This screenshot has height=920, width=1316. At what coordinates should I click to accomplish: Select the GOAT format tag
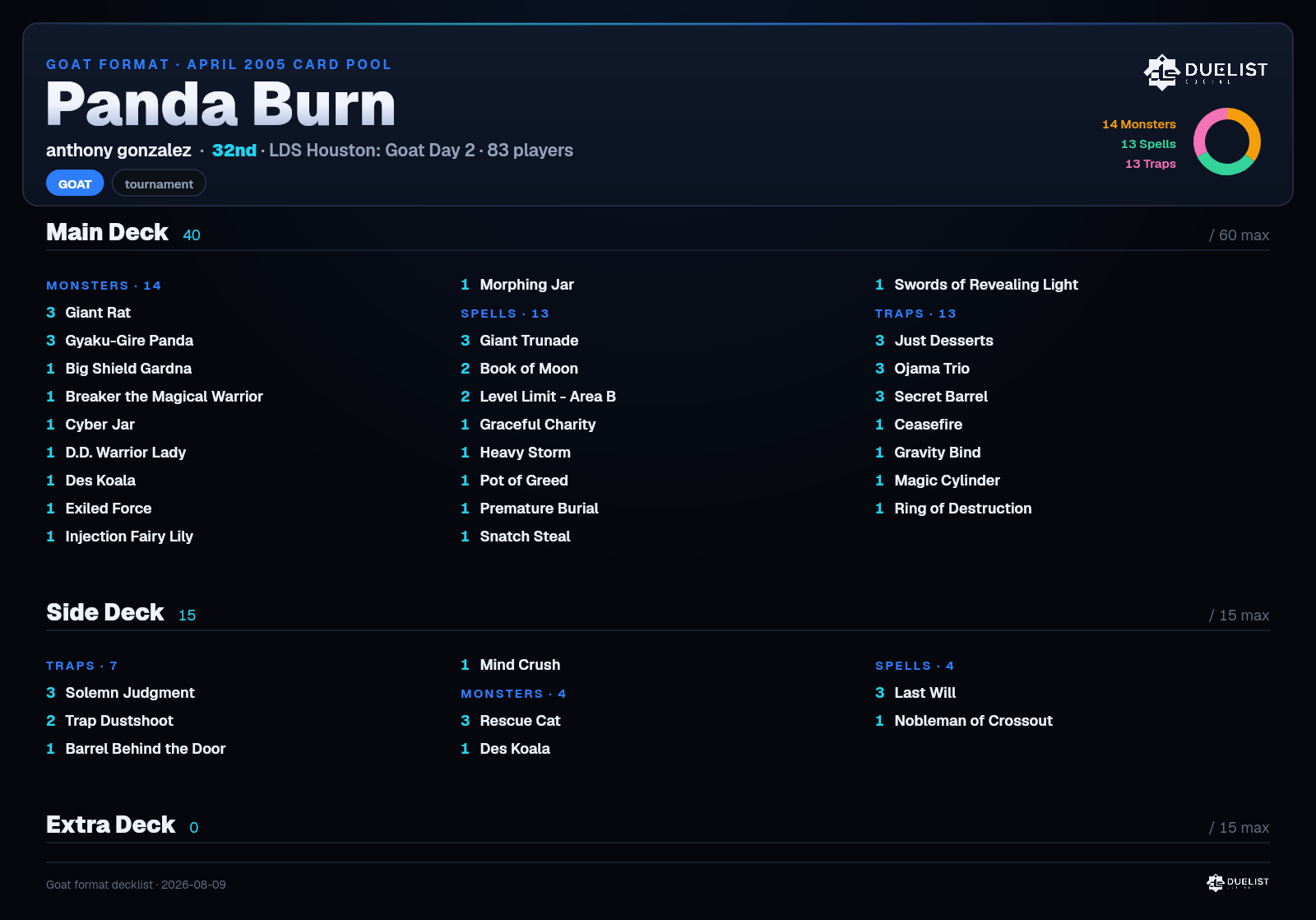tap(75, 184)
